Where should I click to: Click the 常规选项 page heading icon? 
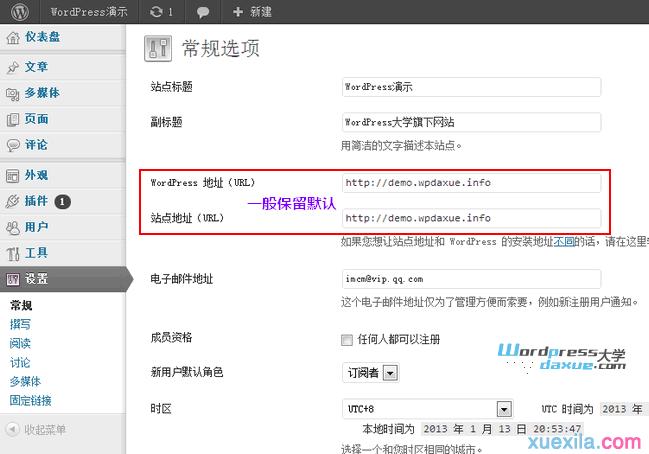coord(158,48)
